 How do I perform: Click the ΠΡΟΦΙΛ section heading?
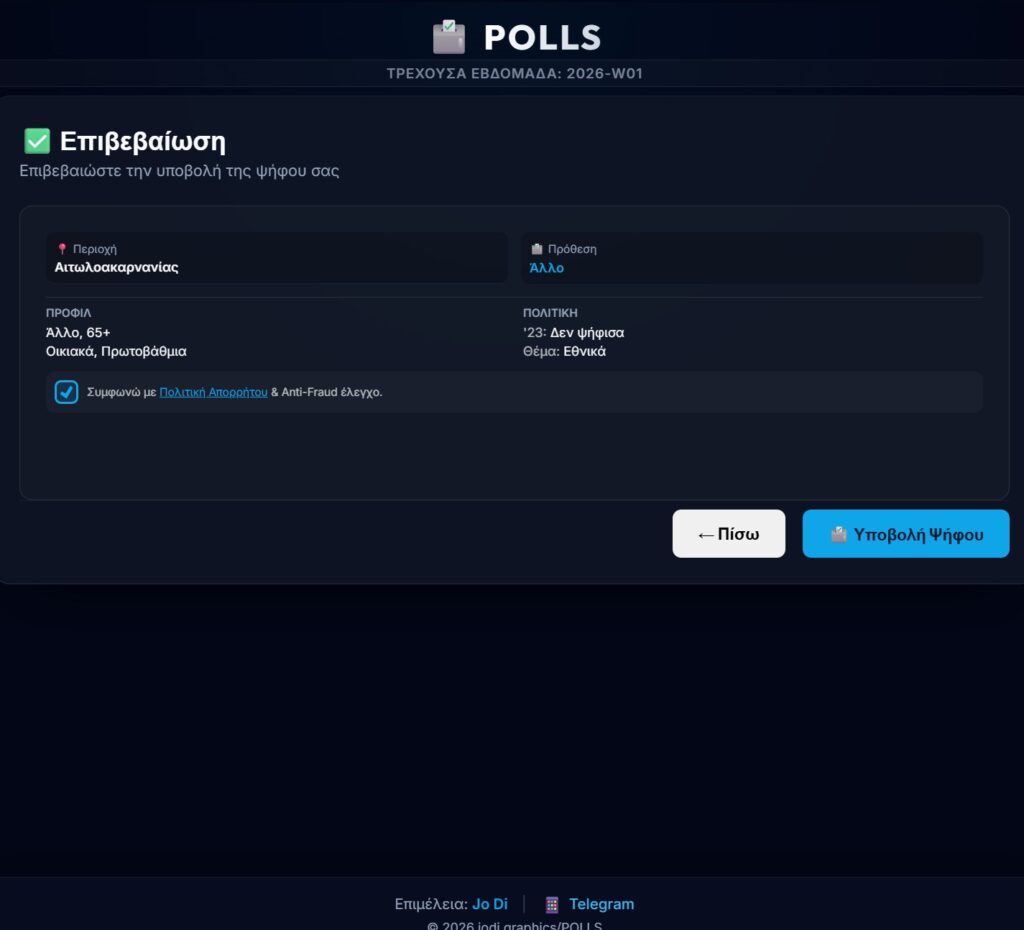(69, 313)
